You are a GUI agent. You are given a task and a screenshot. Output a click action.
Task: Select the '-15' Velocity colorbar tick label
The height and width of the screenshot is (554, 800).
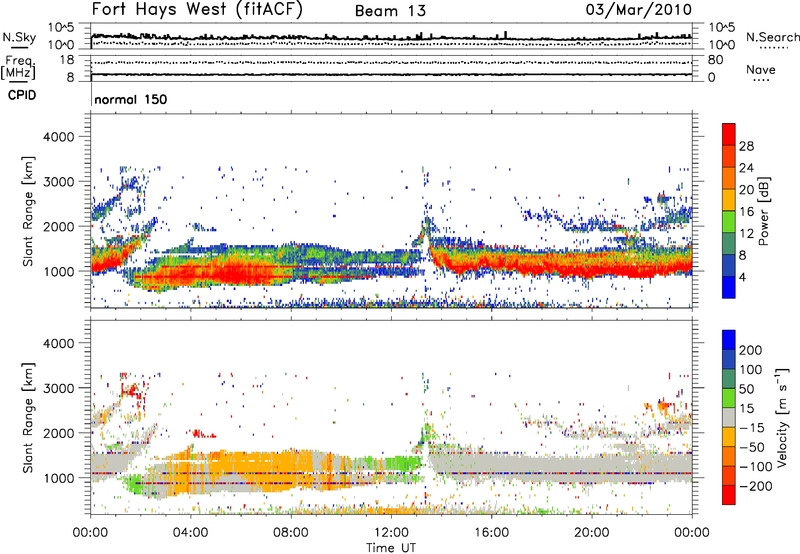[x=752, y=427]
